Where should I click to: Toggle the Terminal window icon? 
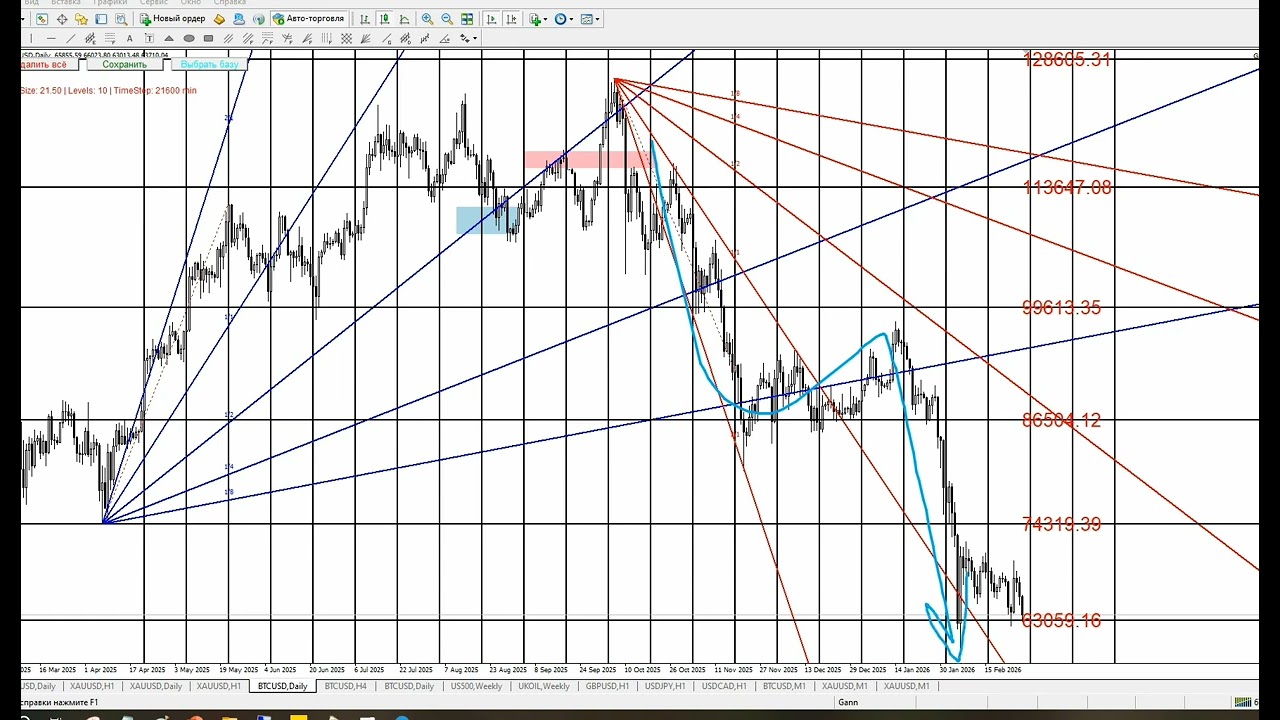[101, 18]
